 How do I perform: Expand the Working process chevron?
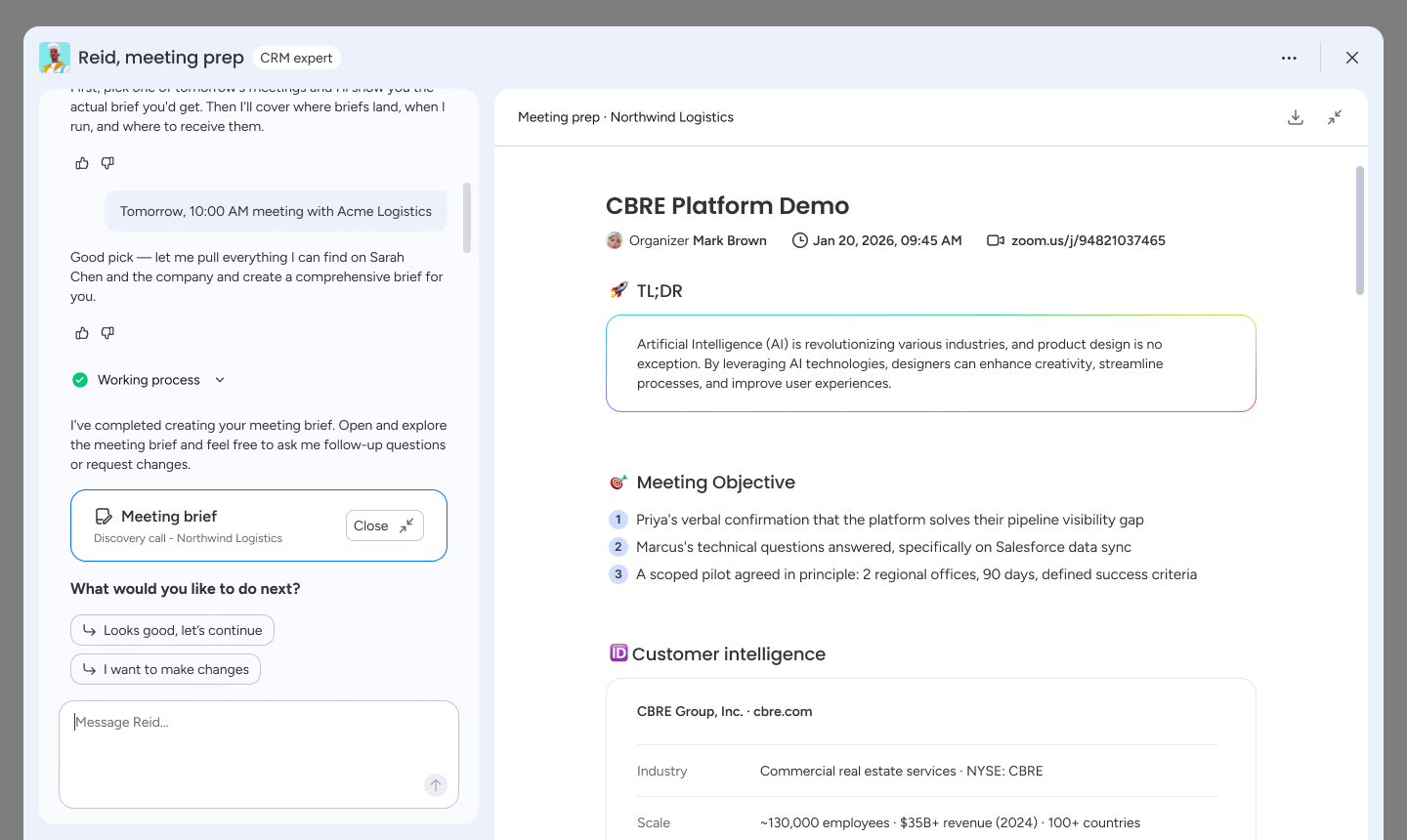click(x=220, y=380)
